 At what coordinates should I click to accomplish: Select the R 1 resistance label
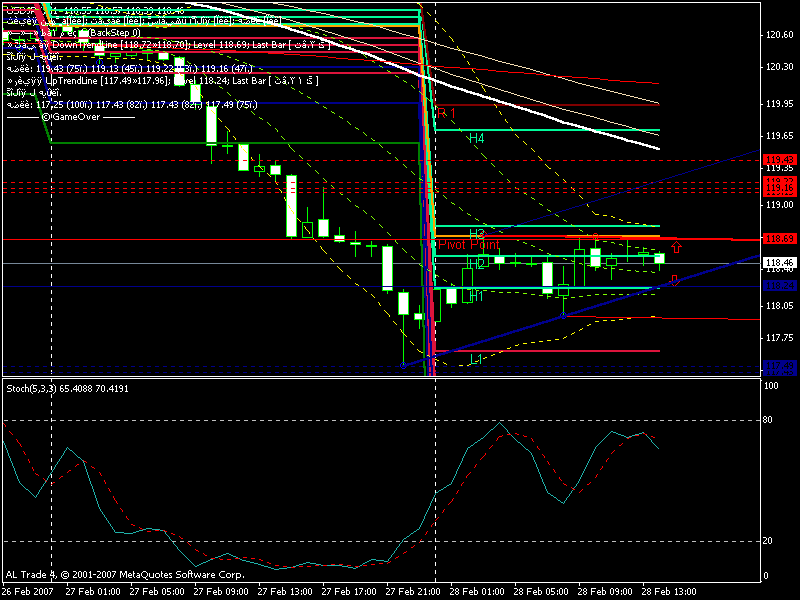(x=445, y=113)
